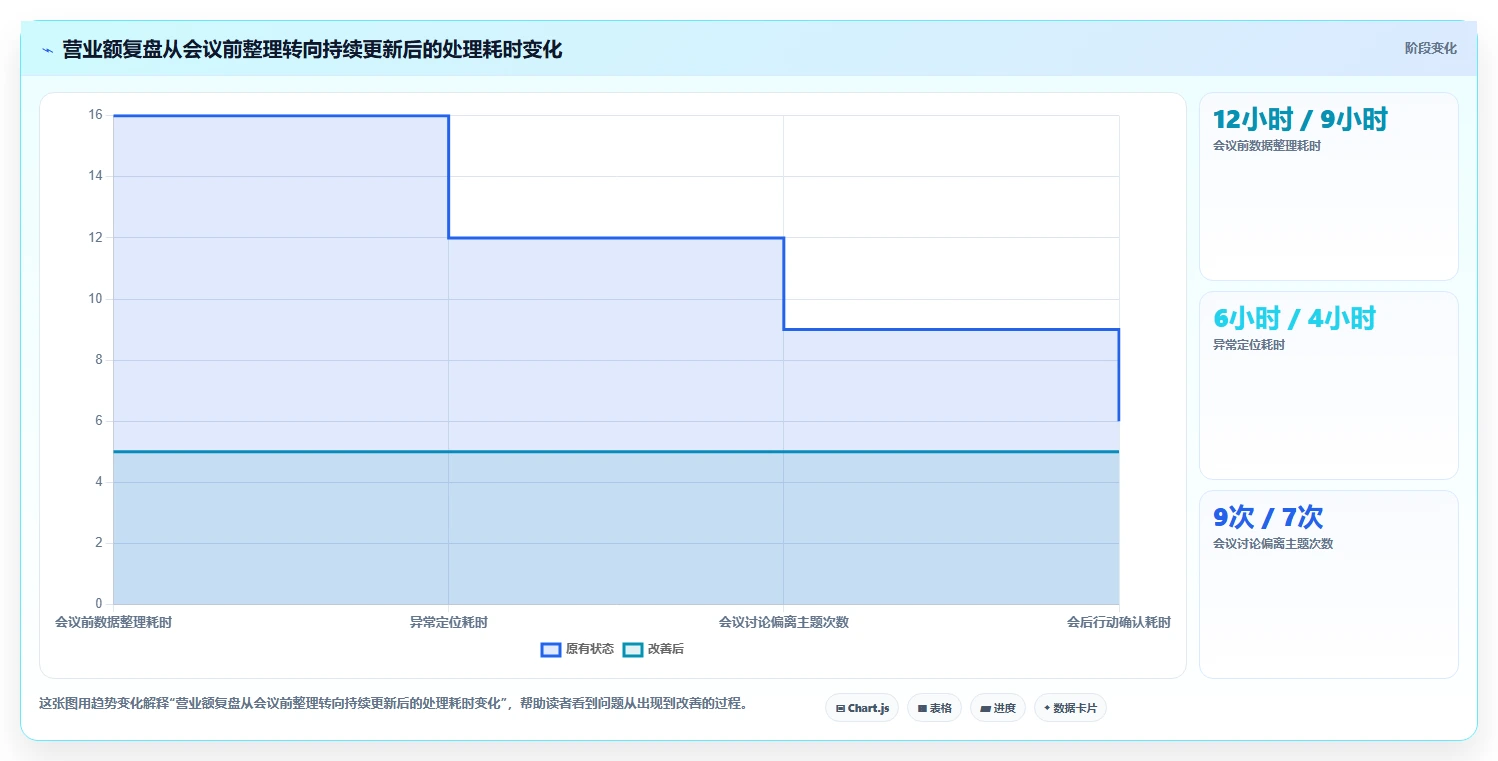Select the 数据卡片 tag chip
1498x761 pixels.
[x=1070, y=708]
